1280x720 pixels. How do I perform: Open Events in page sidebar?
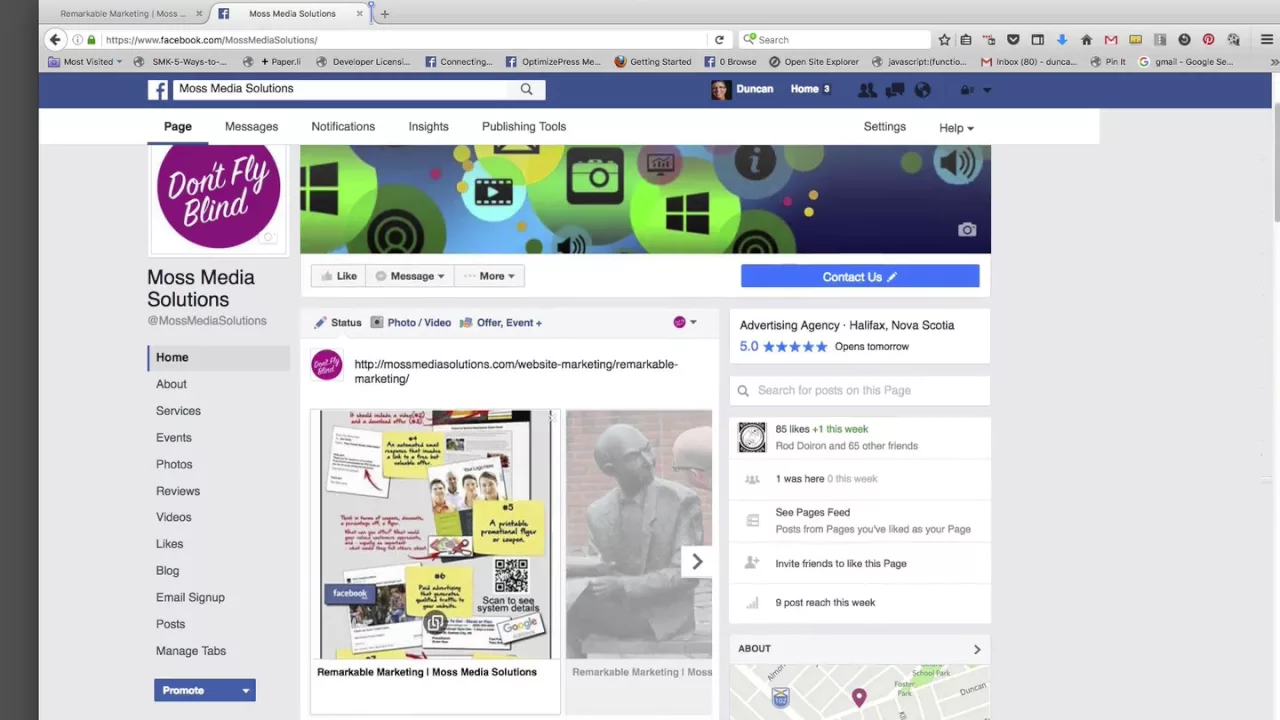coord(174,438)
